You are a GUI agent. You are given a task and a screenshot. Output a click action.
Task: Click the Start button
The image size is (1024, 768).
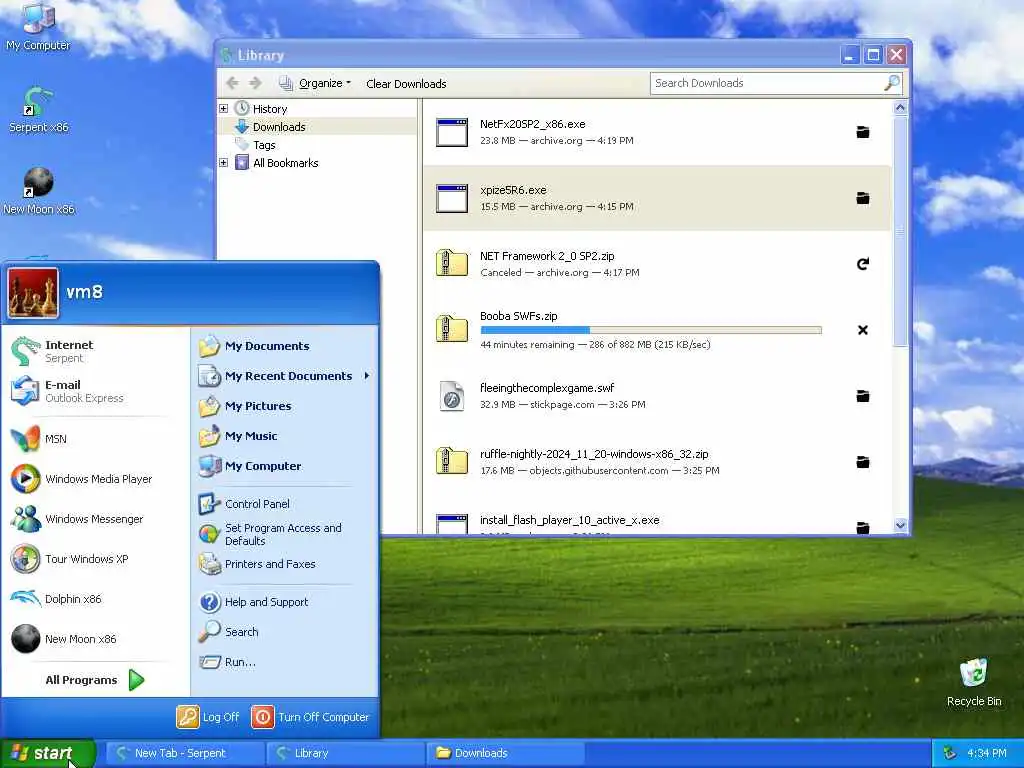point(47,753)
